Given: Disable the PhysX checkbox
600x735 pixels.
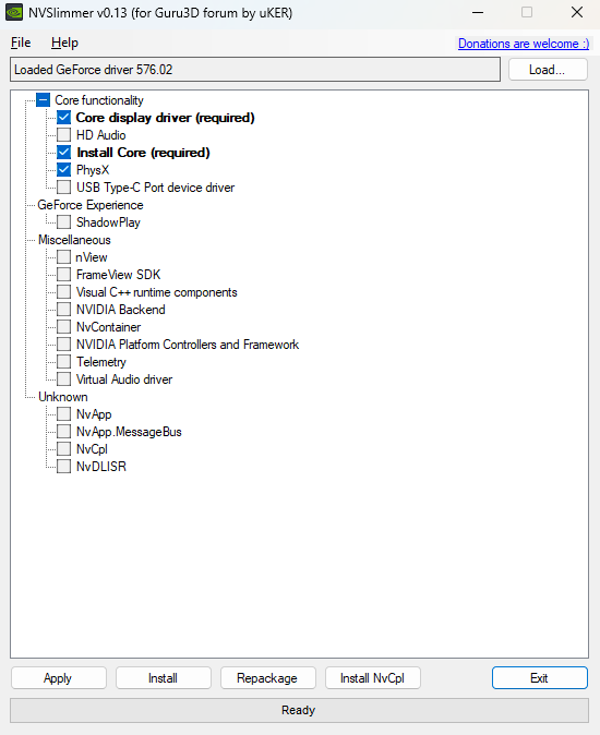Looking at the screenshot, I should 64,170.
